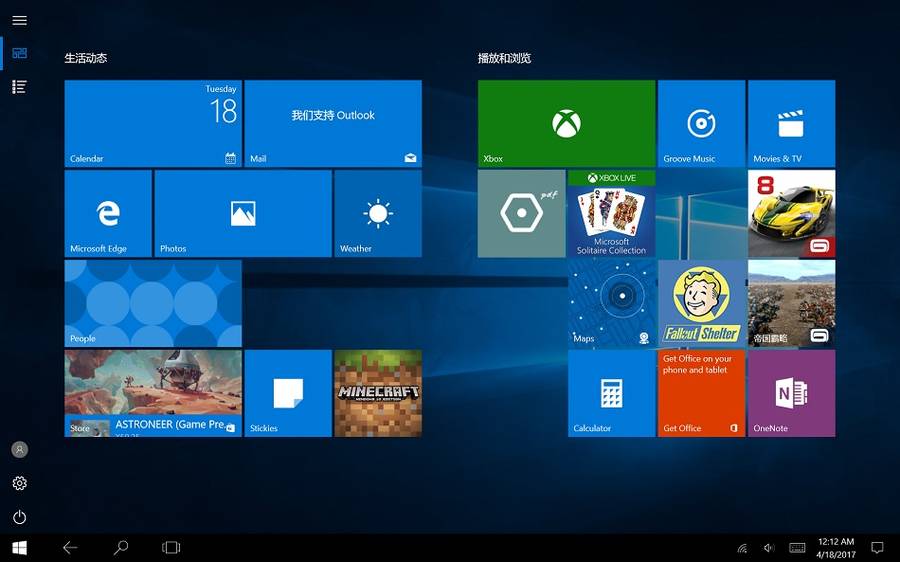Open the Xbox tile
Screen dimensions: 900x562
pos(566,123)
